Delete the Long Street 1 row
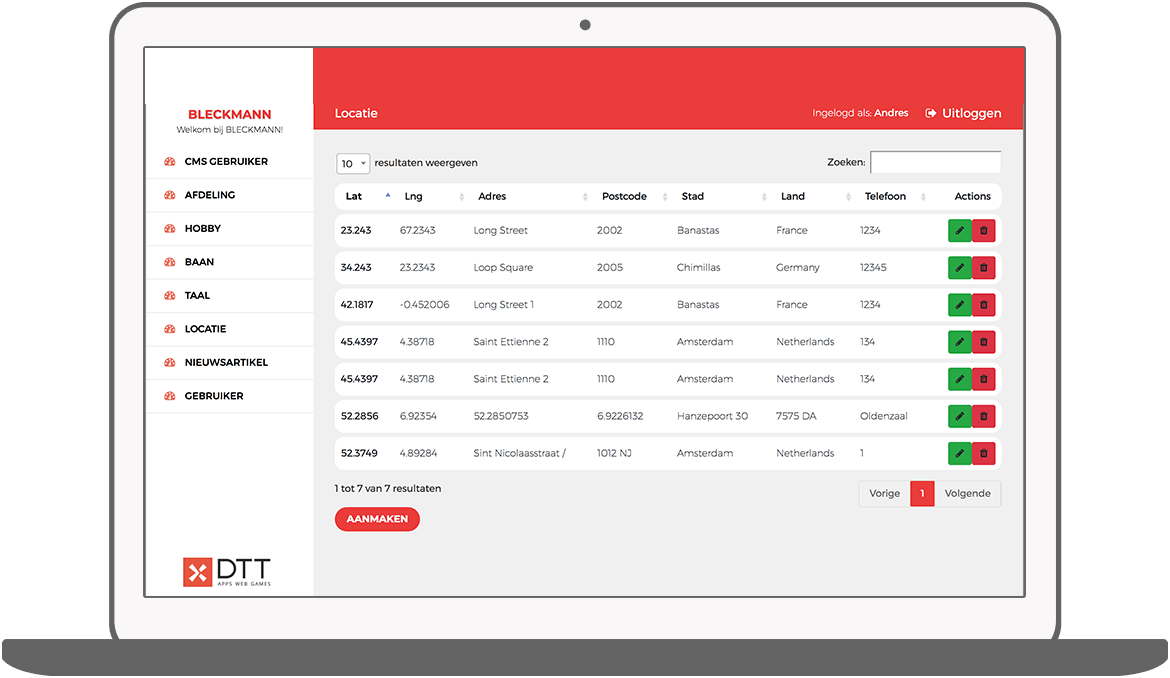This screenshot has height=678, width=1170. pyautogui.click(x=983, y=304)
